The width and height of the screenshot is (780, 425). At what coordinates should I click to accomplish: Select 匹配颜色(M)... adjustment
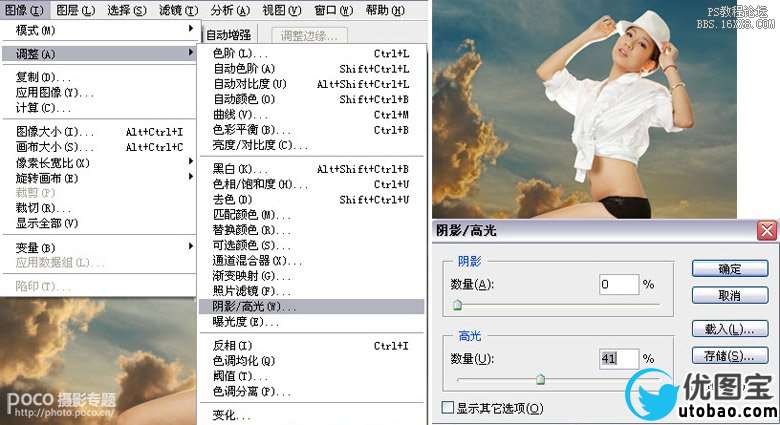click(x=311, y=215)
